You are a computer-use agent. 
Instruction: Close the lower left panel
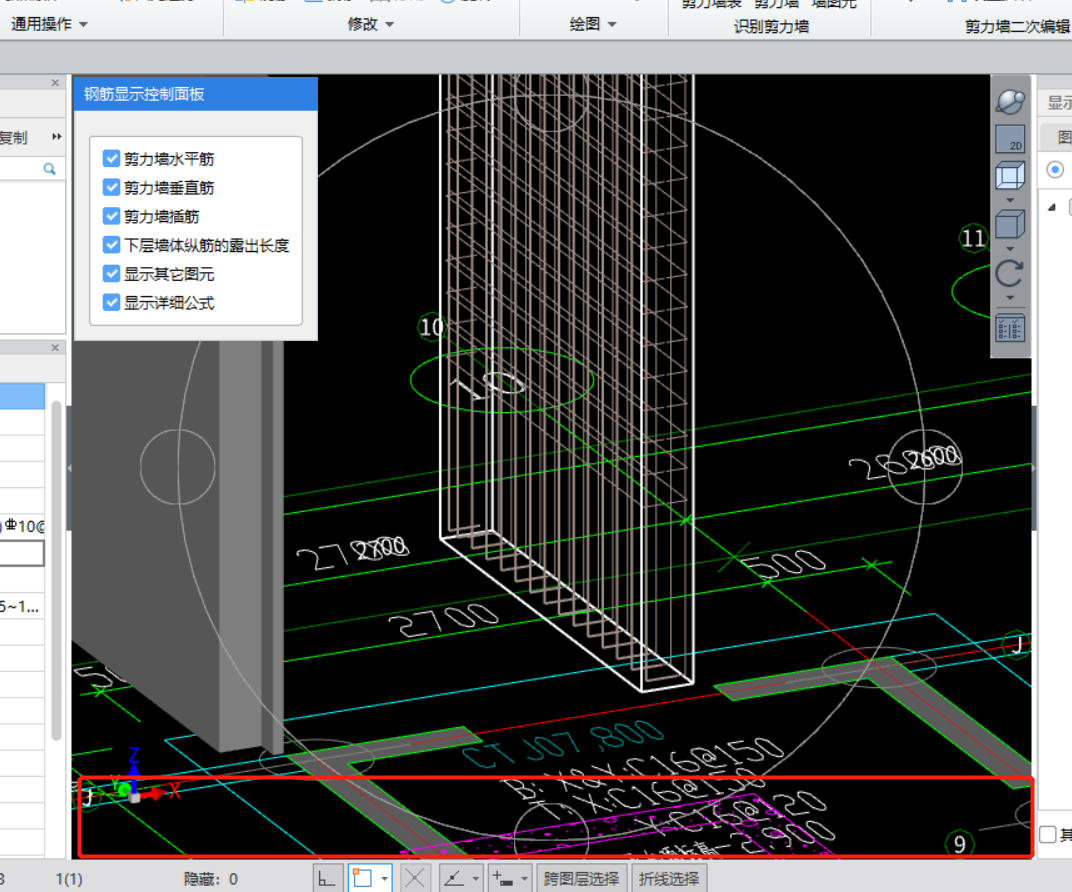tap(55, 348)
